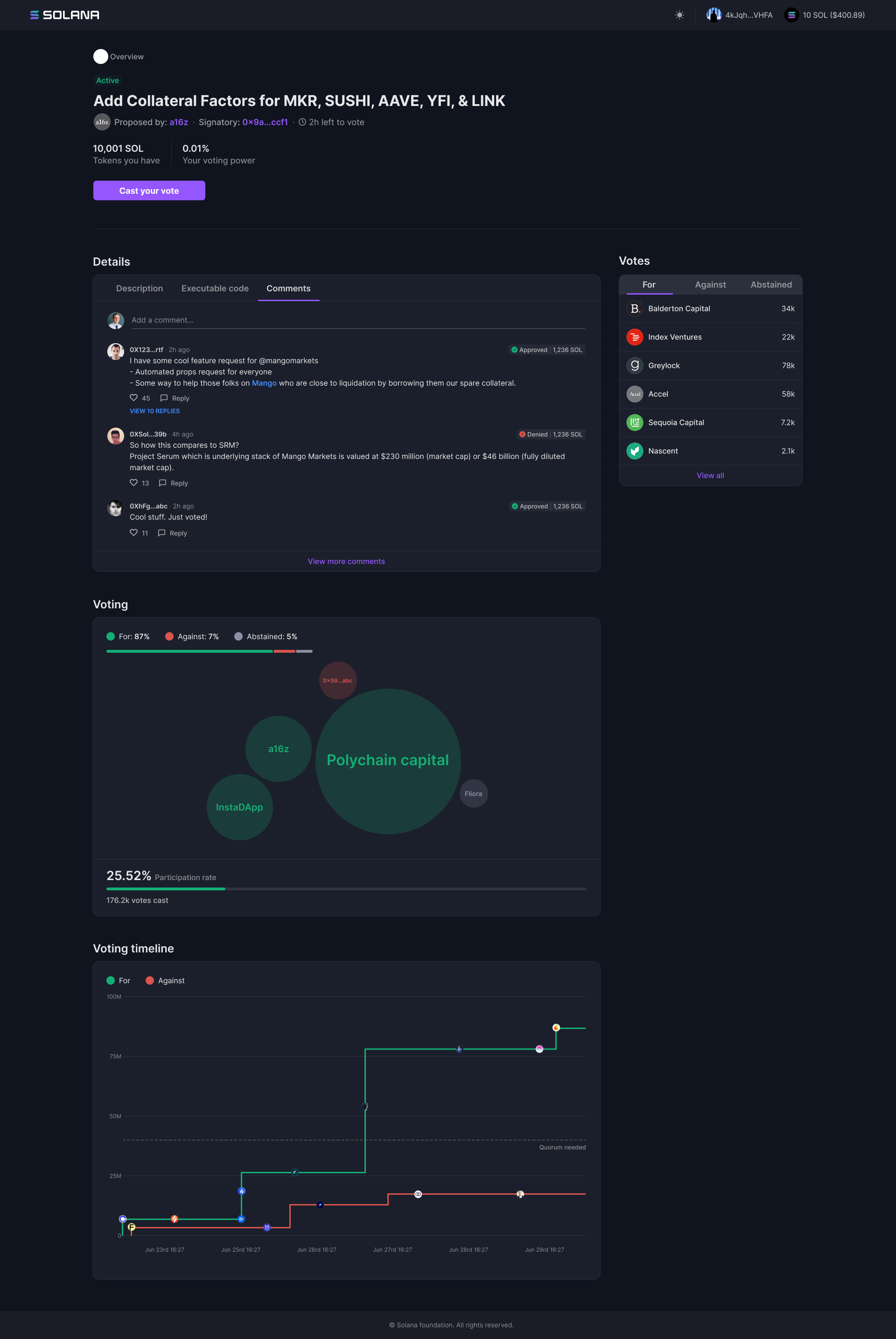
Task: Click the InstaDApp vote bubble
Action: click(x=239, y=807)
